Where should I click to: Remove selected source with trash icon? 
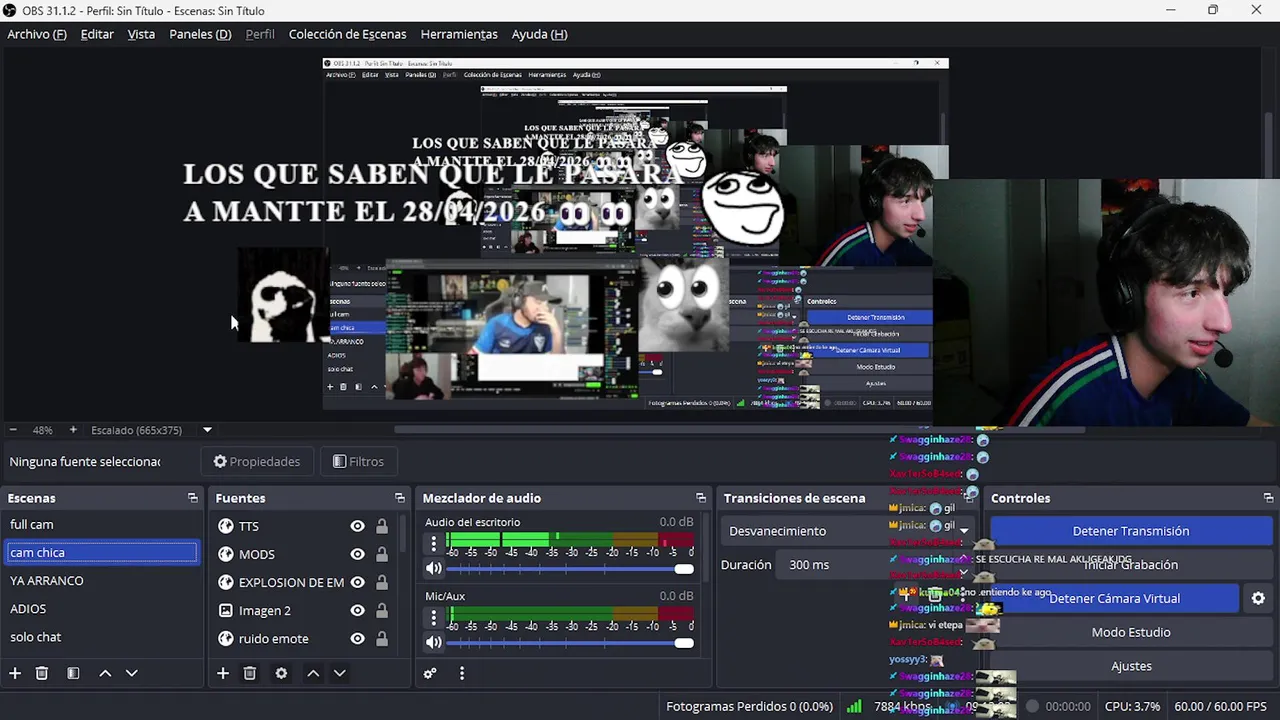[x=250, y=673]
